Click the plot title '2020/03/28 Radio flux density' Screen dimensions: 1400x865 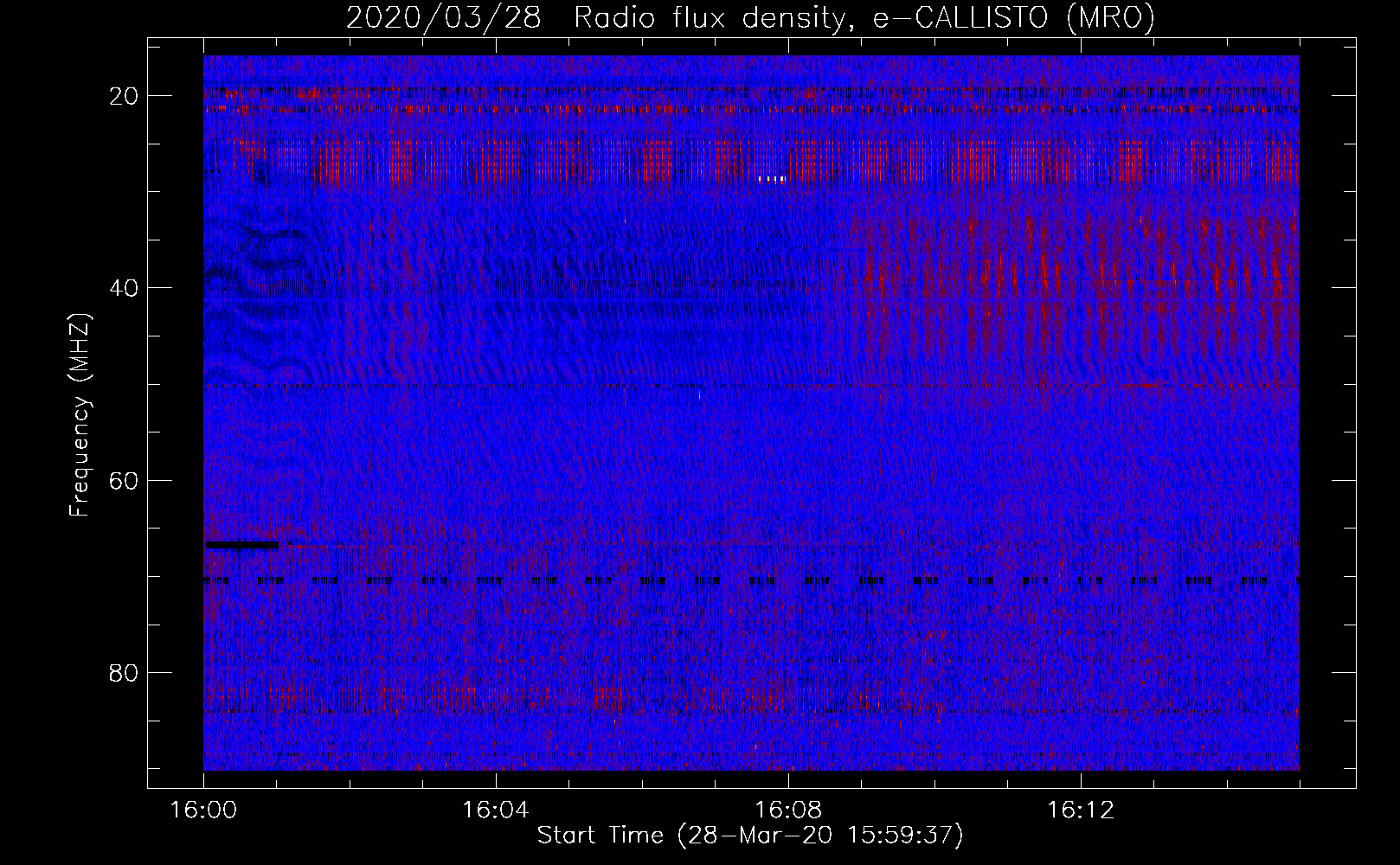tap(595, 18)
